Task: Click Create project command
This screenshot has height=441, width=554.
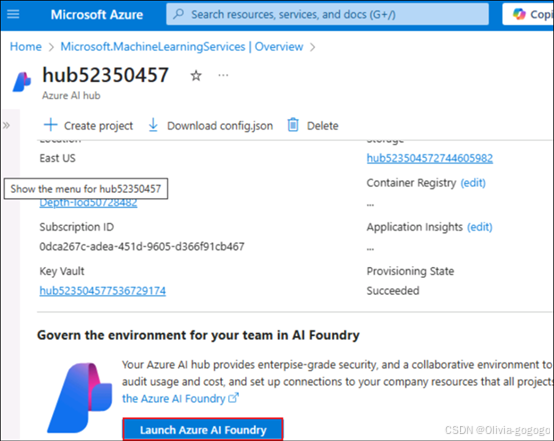Action: [x=88, y=125]
